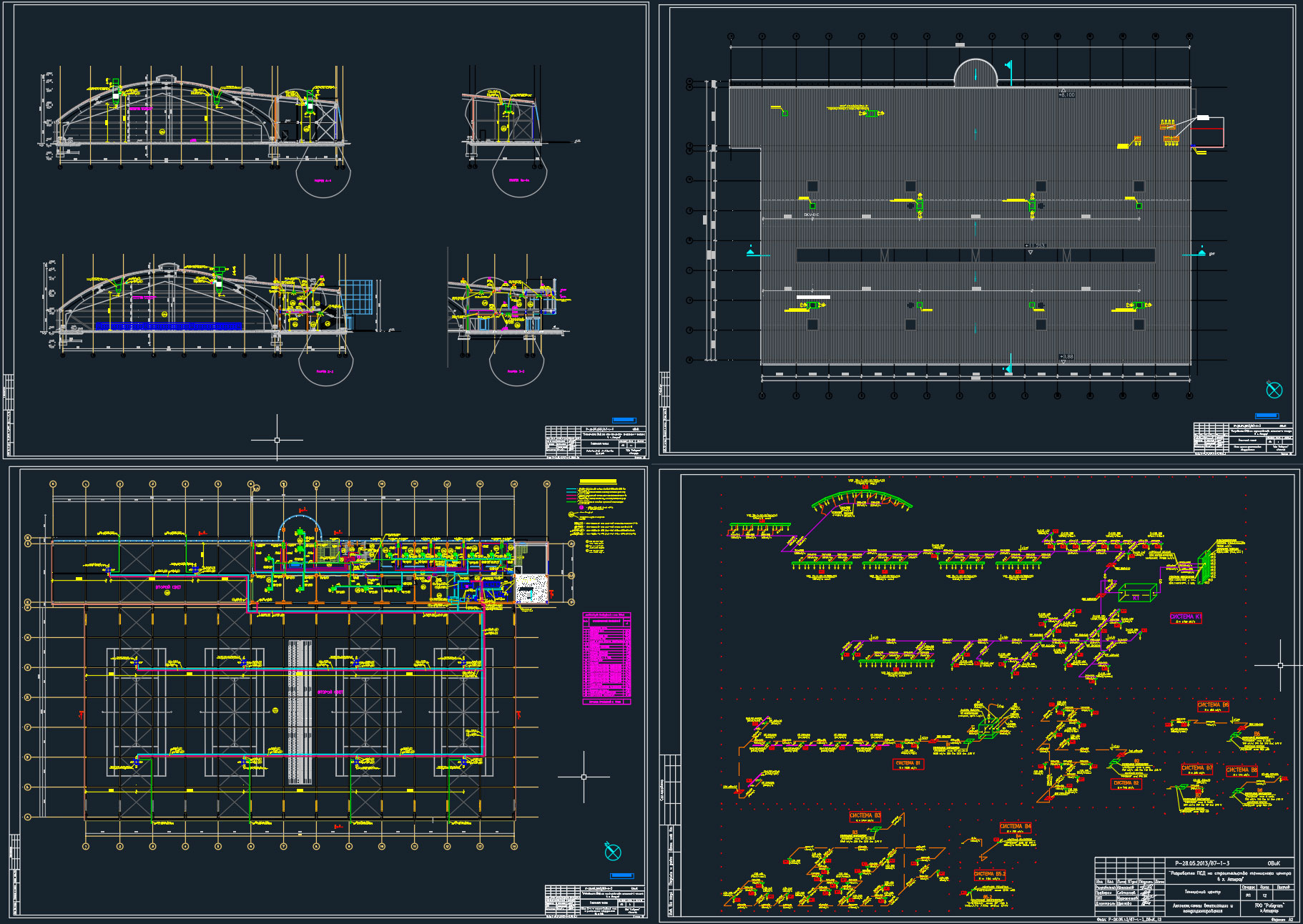
Task: Click the ОВиК code in title block
Action: click(x=1274, y=863)
